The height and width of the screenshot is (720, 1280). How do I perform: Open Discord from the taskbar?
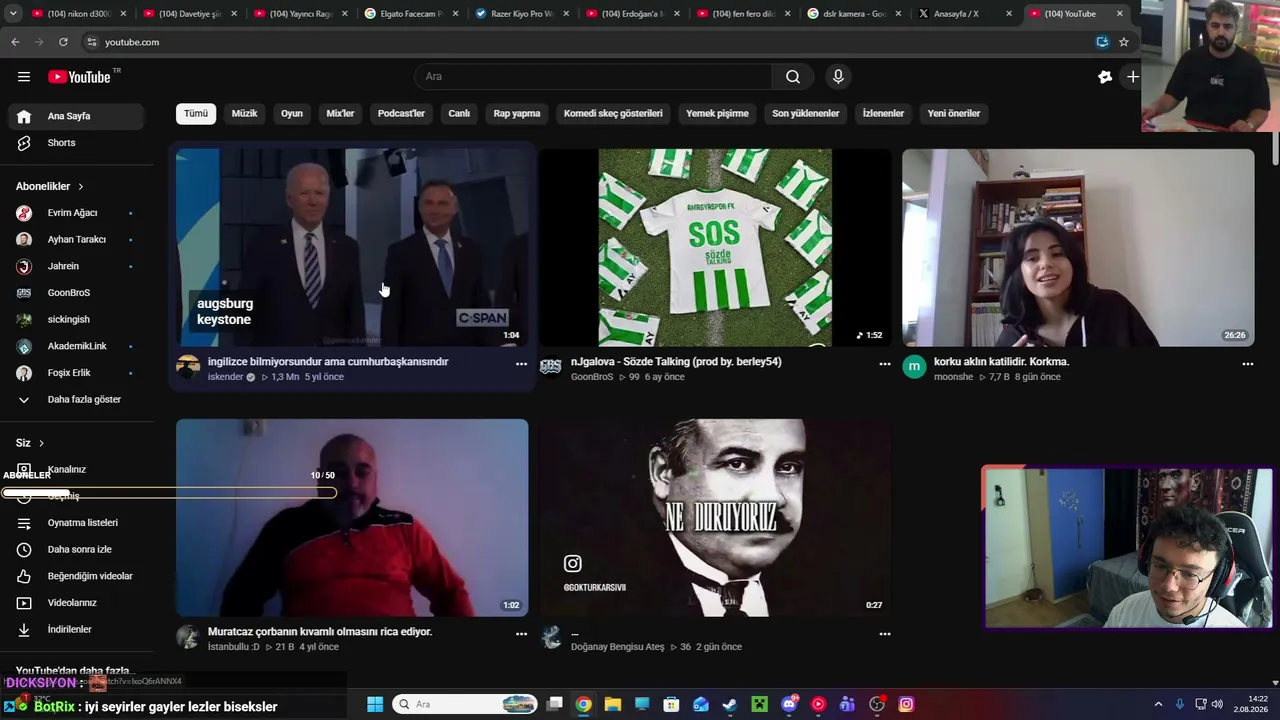click(x=789, y=704)
